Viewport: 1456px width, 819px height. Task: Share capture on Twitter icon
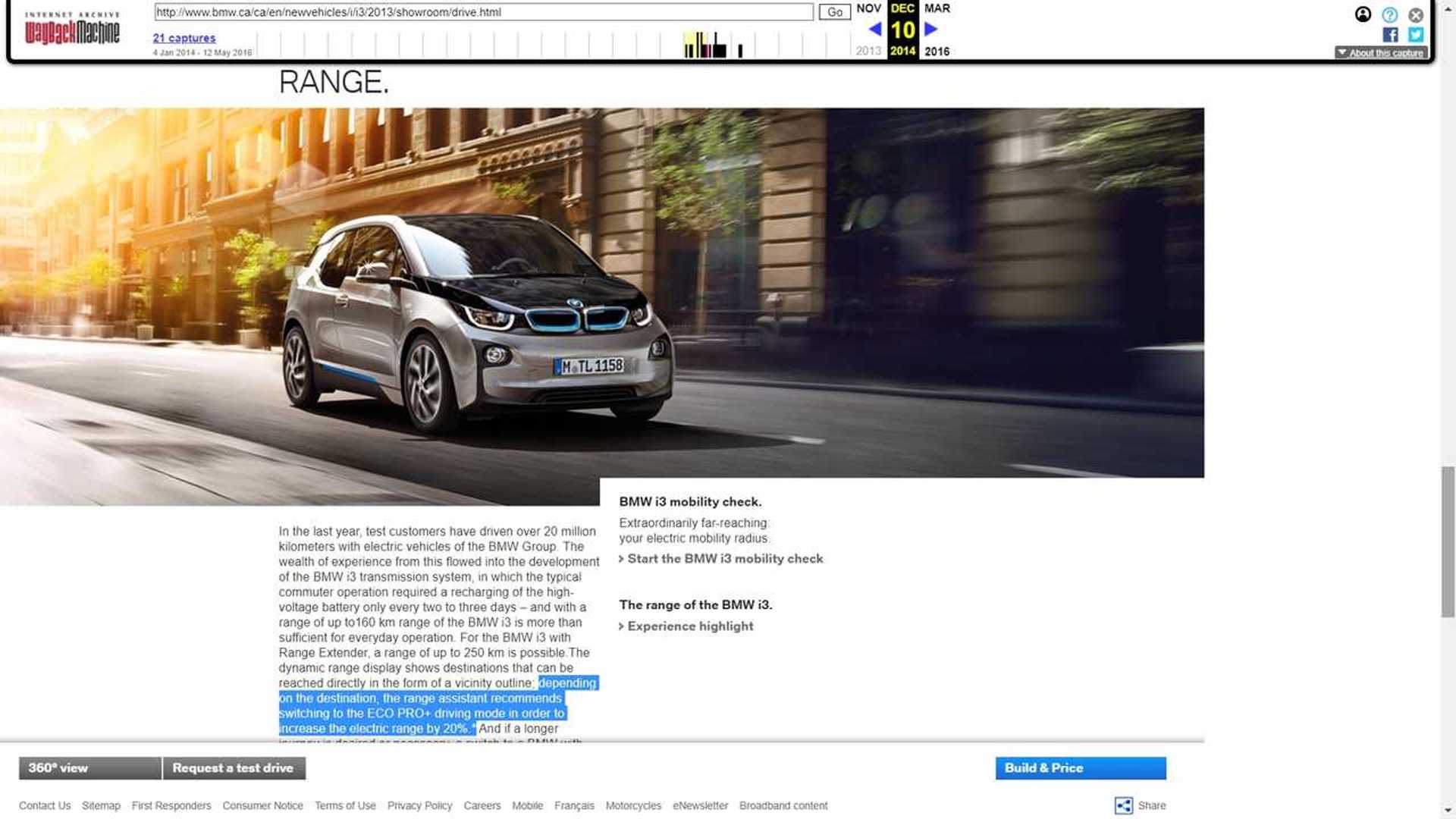[1416, 35]
